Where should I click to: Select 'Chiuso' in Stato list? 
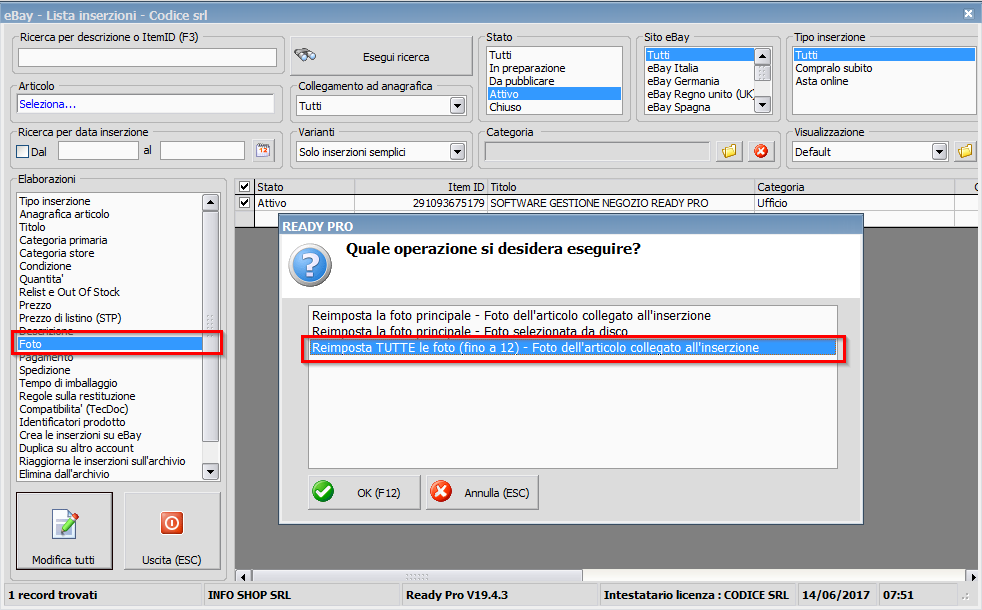[x=554, y=107]
